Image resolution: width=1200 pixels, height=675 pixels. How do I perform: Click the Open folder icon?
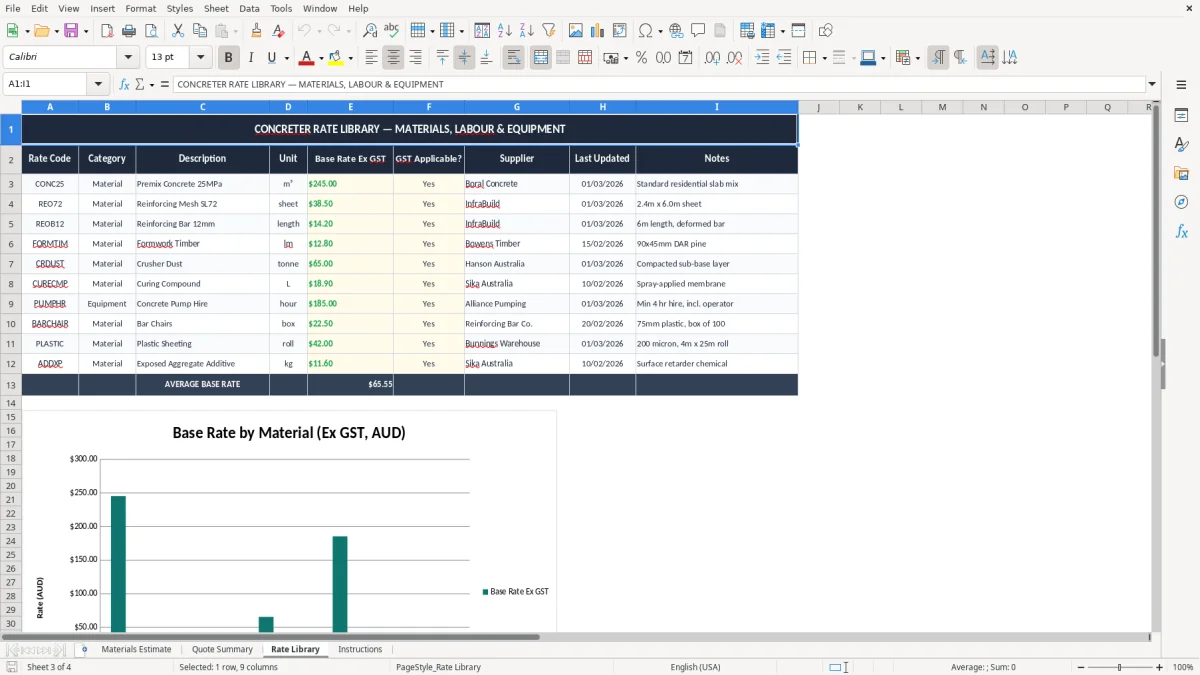pyautogui.click(x=41, y=31)
